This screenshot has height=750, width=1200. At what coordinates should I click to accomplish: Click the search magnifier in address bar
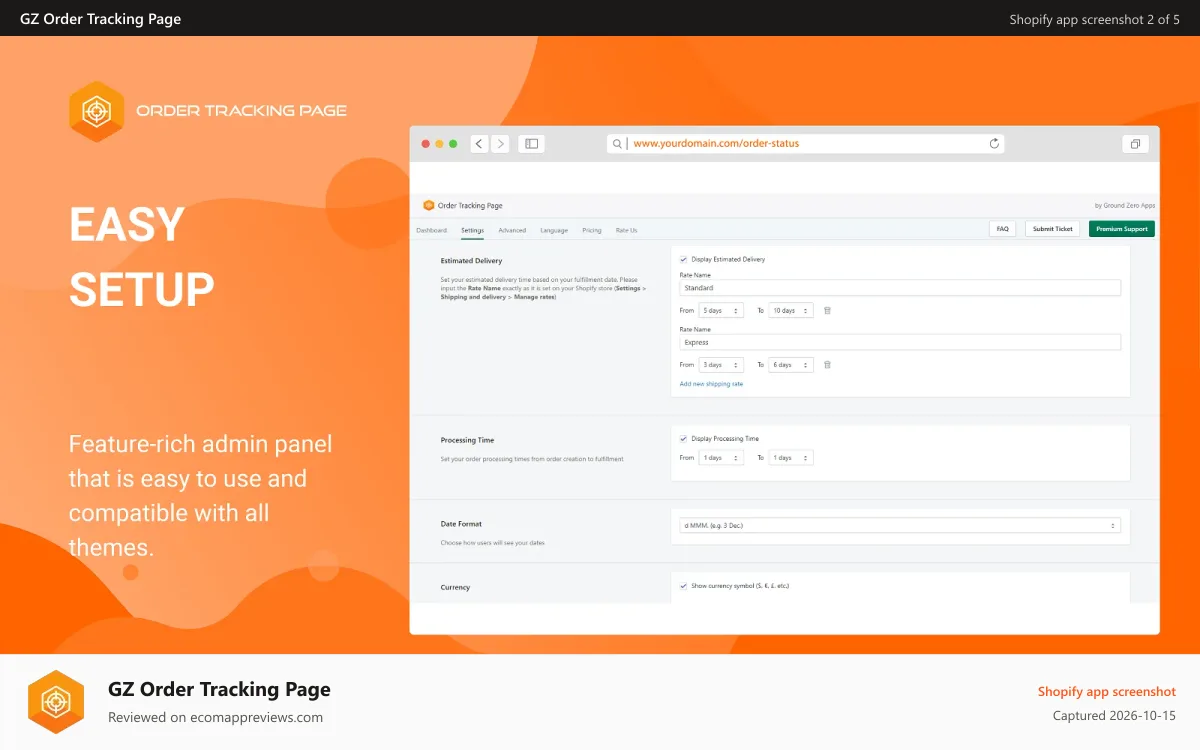618,144
